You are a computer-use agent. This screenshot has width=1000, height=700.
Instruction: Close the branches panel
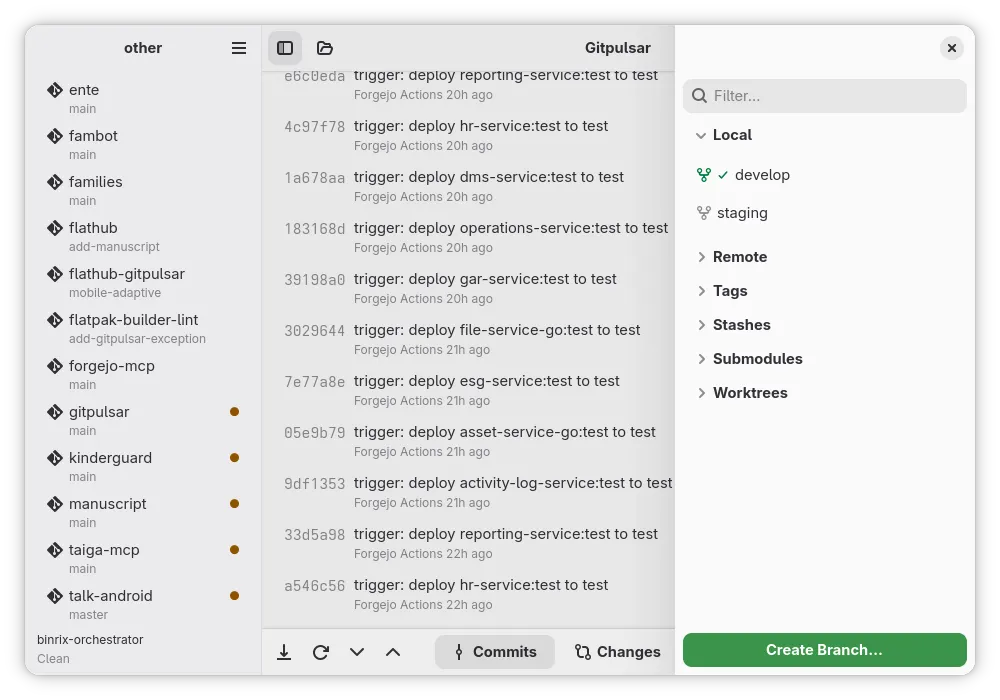[952, 48]
